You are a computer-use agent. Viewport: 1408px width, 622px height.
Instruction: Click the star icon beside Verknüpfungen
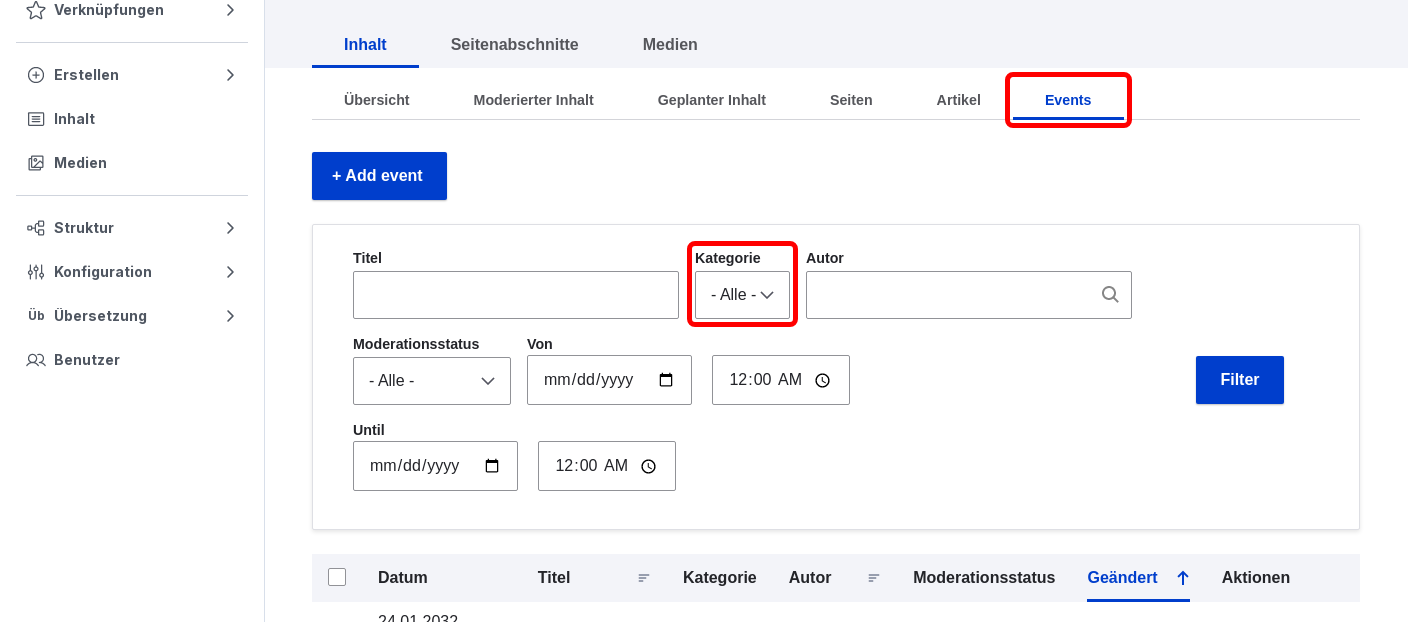pyautogui.click(x=36, y=10)
